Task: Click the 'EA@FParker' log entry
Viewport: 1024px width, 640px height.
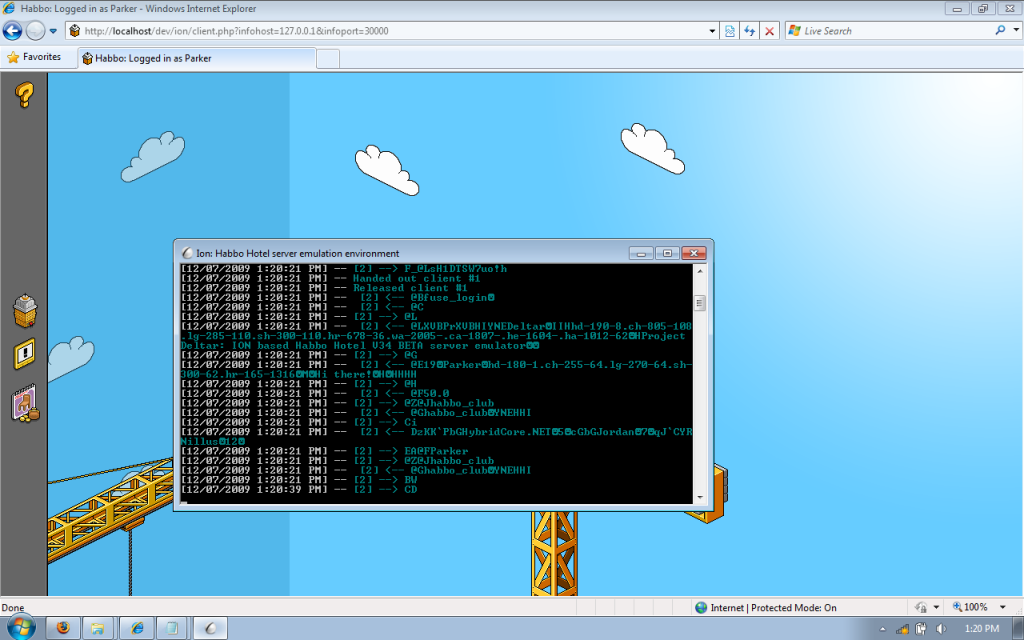Action: click(436, 451)
